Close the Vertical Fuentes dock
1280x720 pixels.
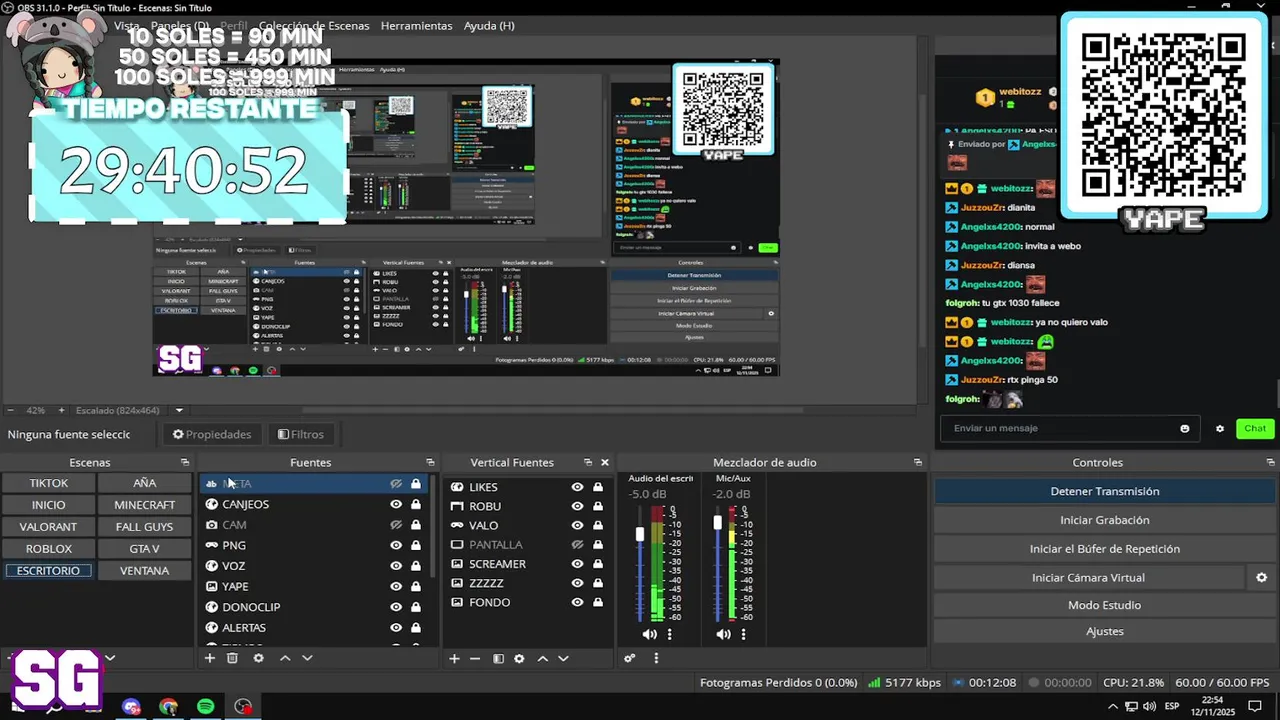click(605, 462)
